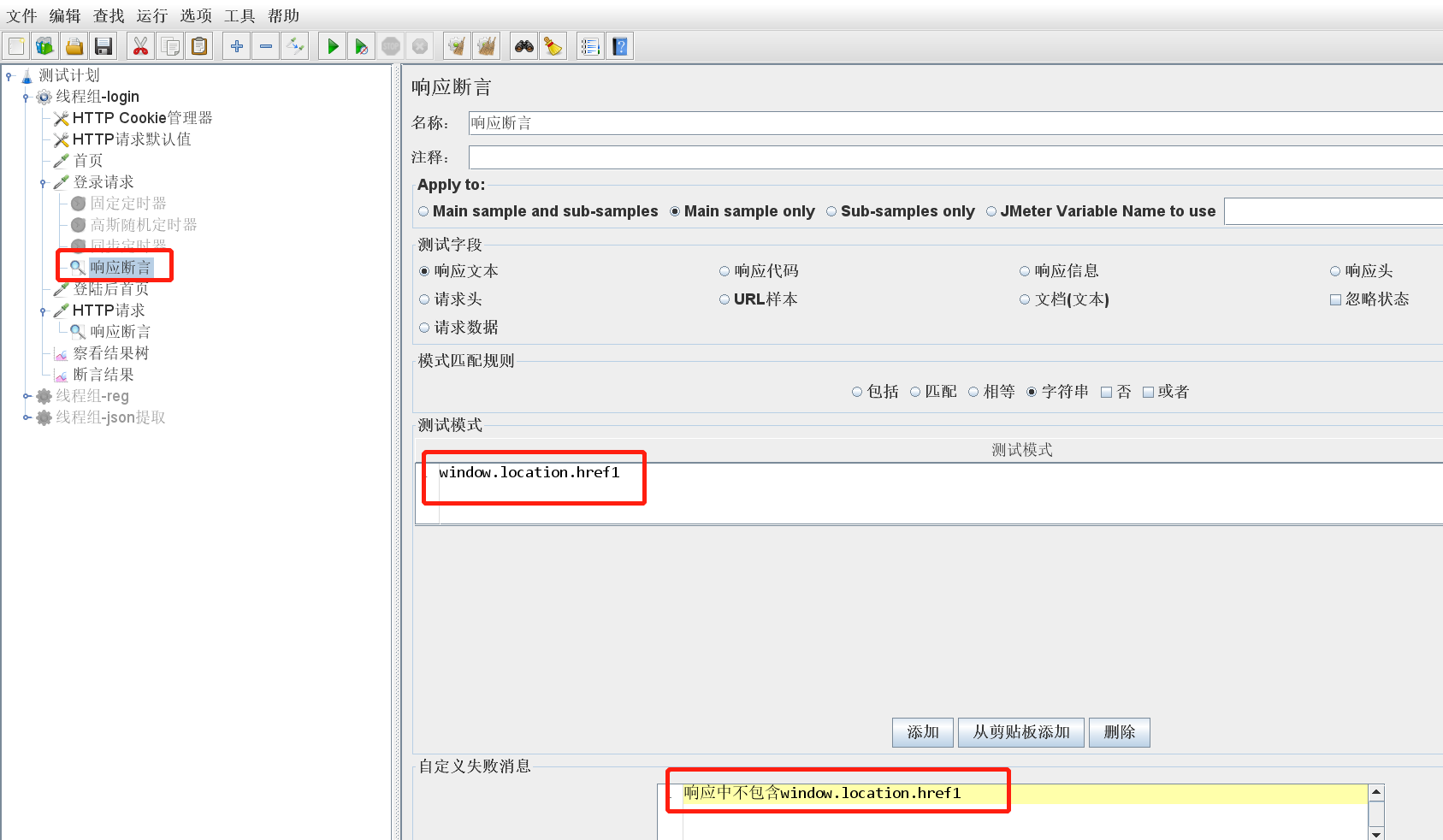The width and height of the screenshot is (1443, 840).
Task: Choose 响应代码 test field
Action: coord(759,271)
